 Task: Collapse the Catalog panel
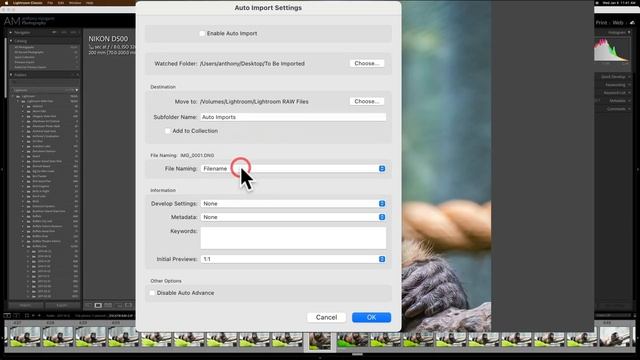(11, 41)
